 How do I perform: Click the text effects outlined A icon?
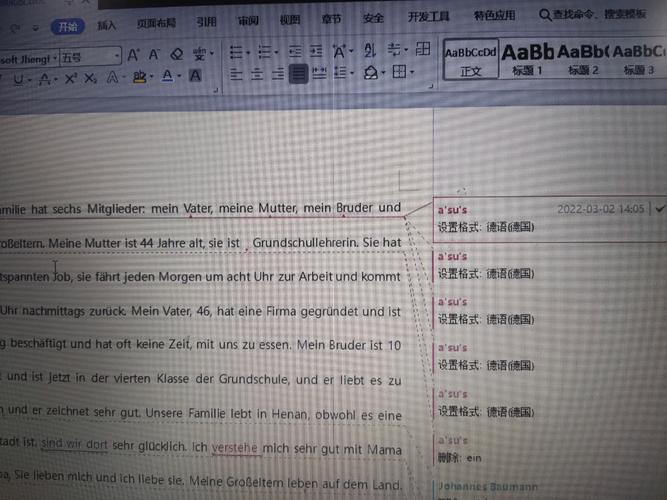click(112, 77)
